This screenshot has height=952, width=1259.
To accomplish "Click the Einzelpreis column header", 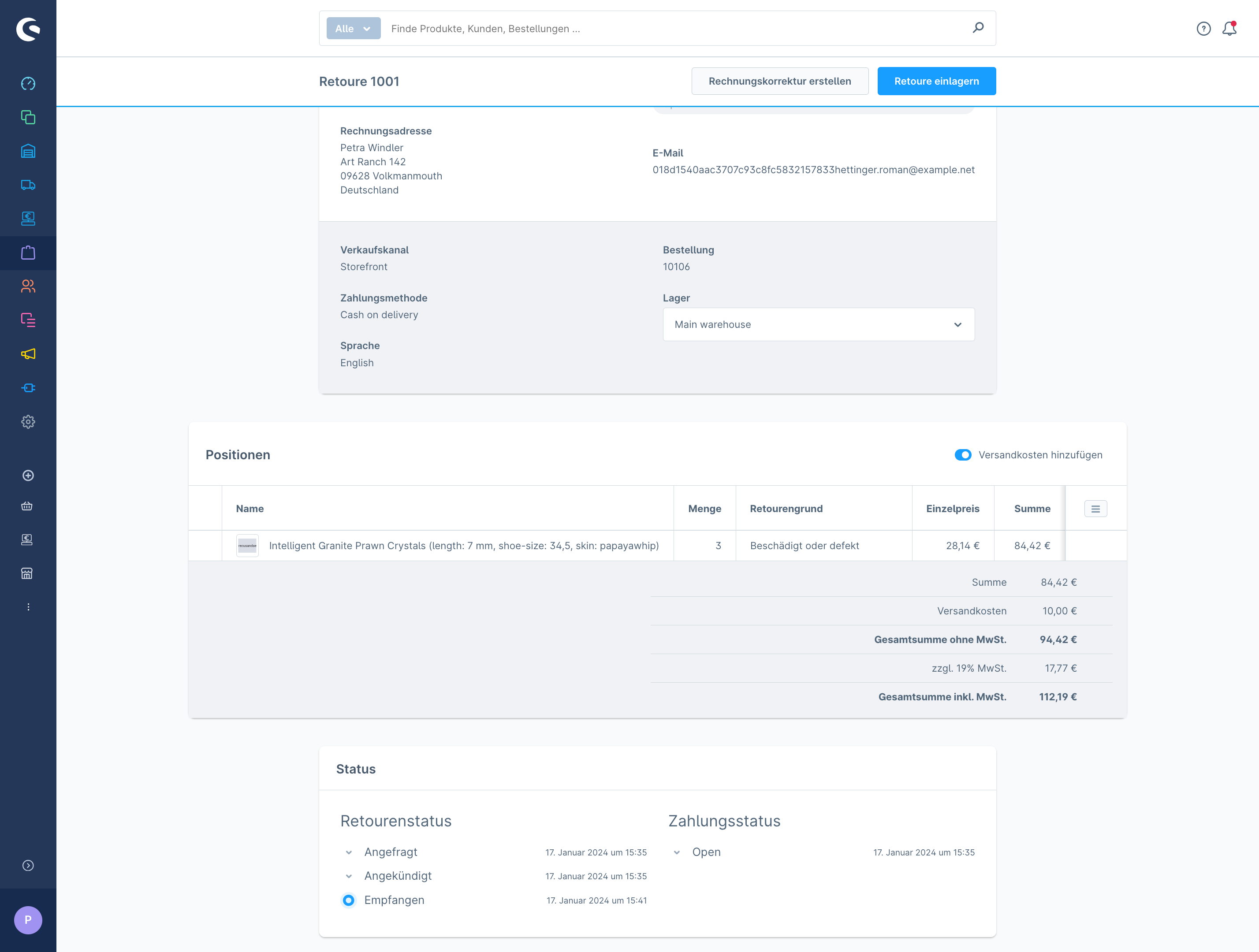I will [x=953, y=509].
